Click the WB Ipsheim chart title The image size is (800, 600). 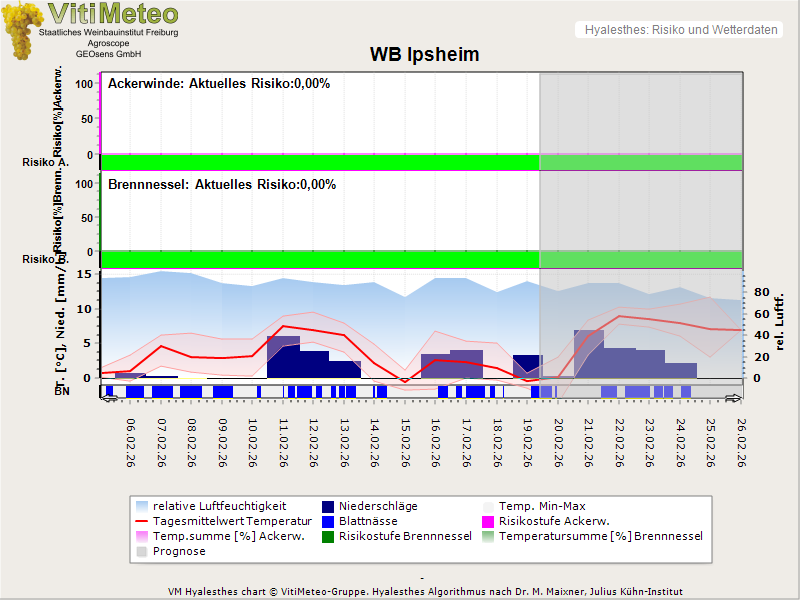click(424, 55)
